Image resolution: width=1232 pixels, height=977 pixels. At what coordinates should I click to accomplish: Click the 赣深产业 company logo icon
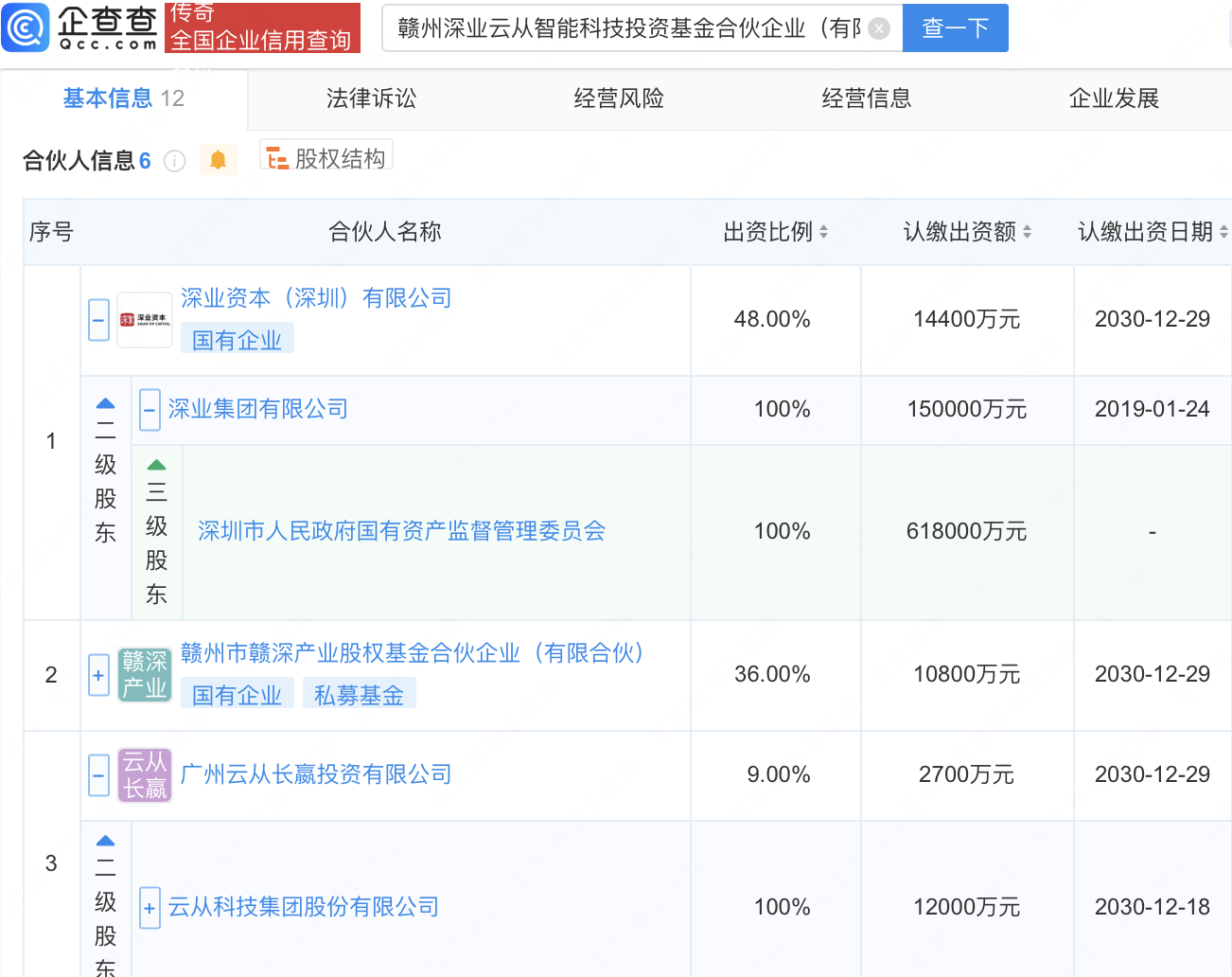point(145,675)
